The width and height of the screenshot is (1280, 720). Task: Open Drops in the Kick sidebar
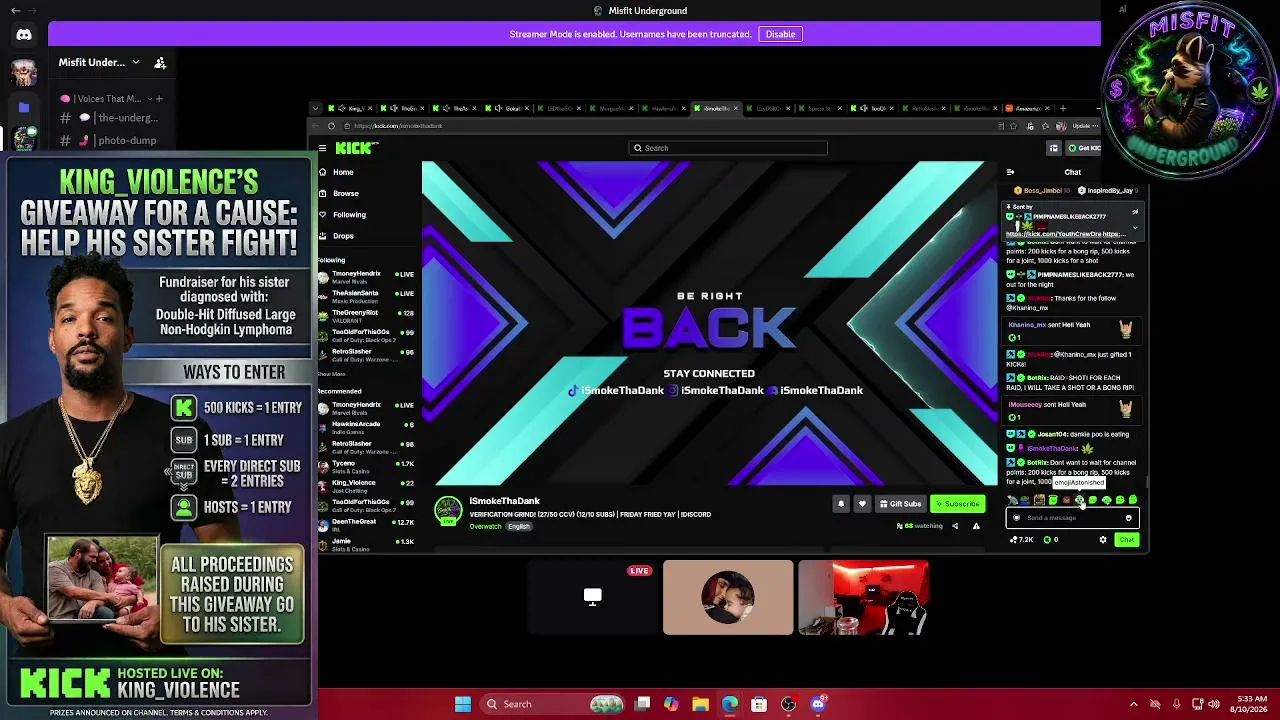pos(343,236)
